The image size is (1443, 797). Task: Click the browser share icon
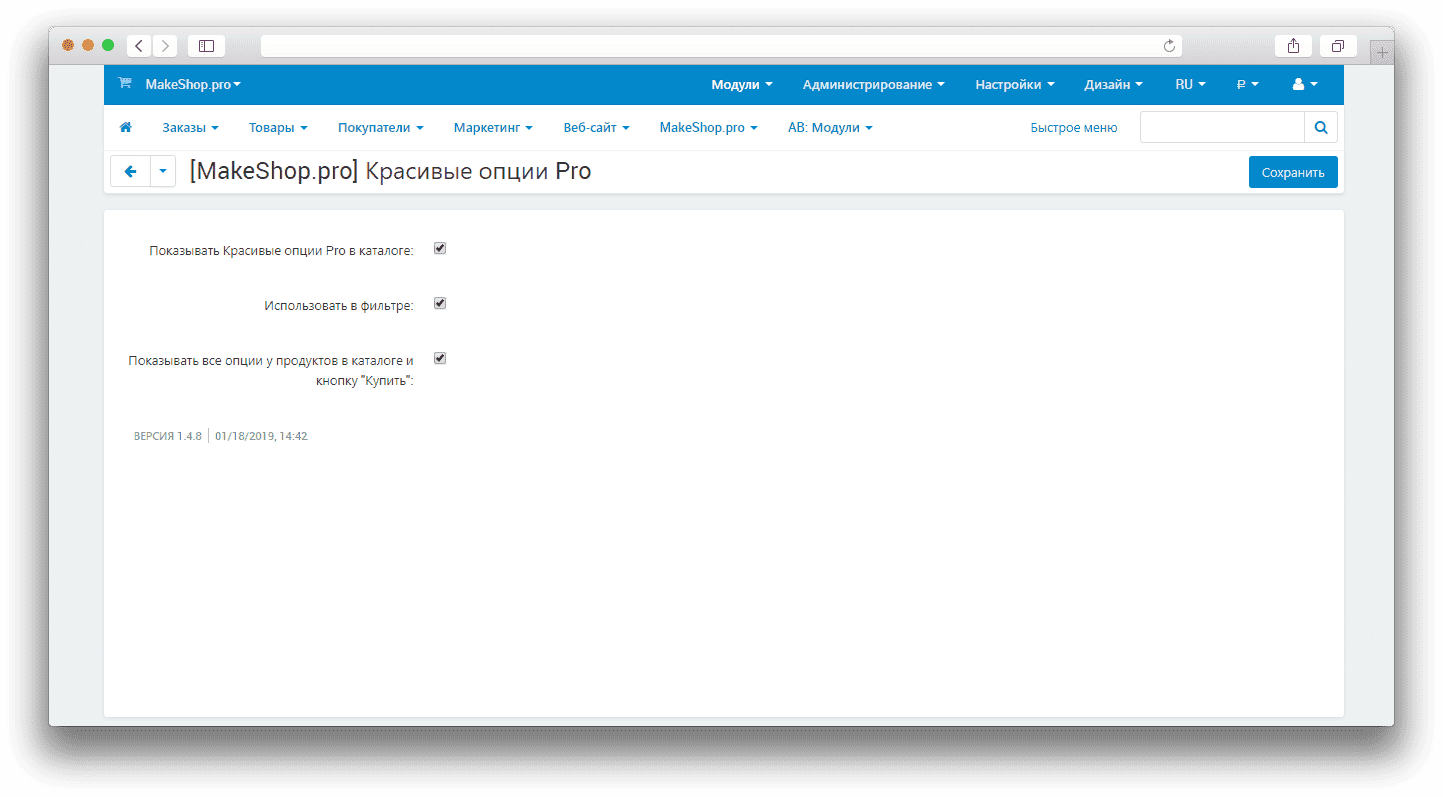coord(1293,46)
